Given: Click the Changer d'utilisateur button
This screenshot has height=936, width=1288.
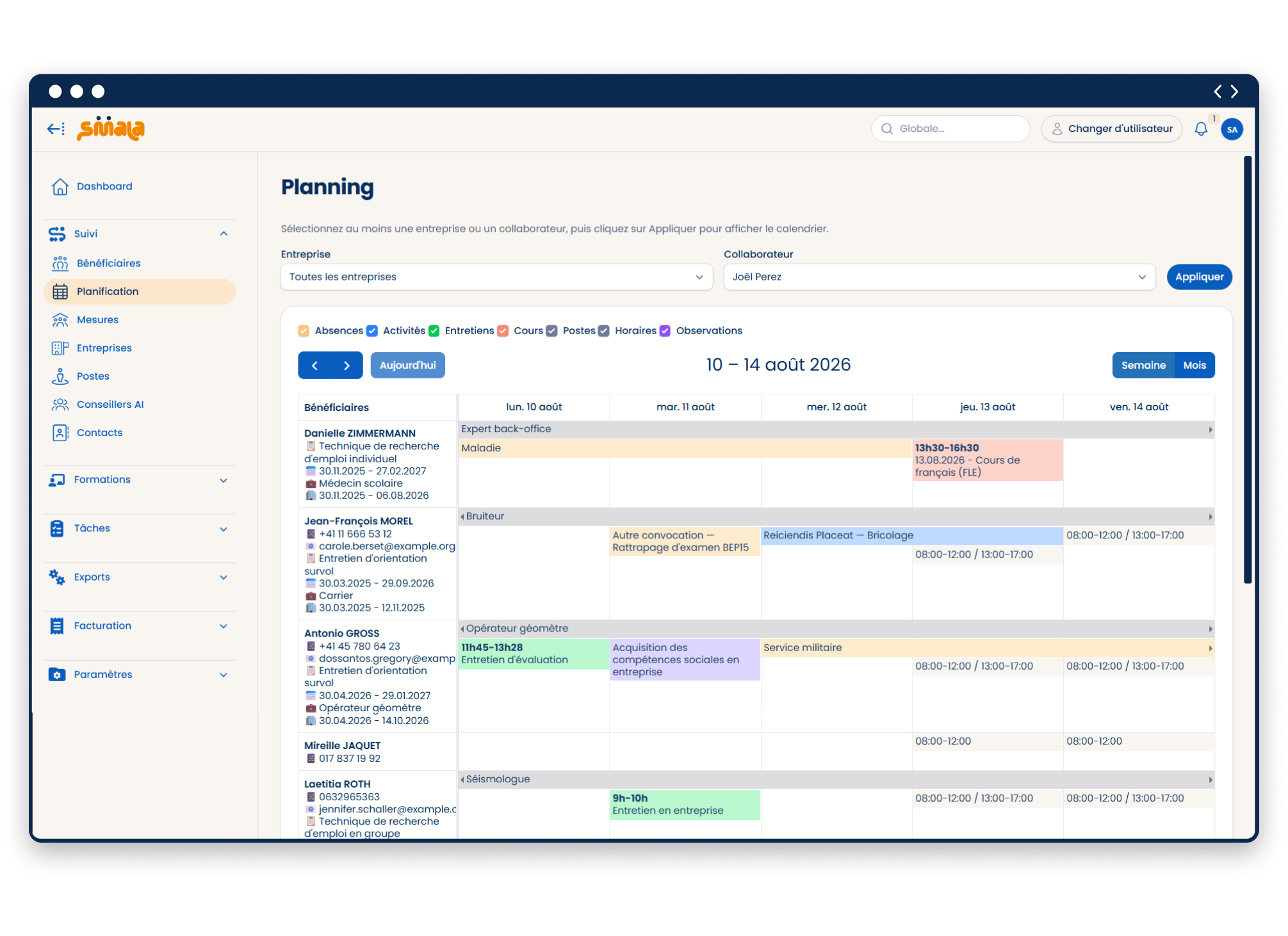Looking at the screenshot, I should [1112, 129].
